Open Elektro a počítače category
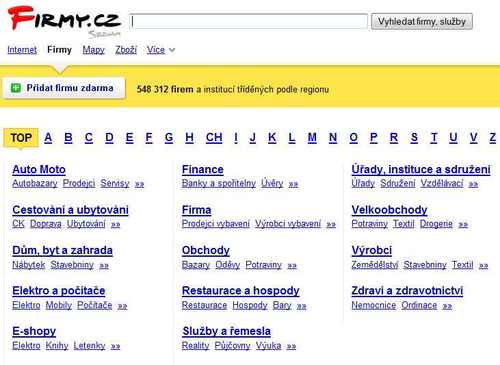Screen dimensions: 500x365 [x=59, y=291]
